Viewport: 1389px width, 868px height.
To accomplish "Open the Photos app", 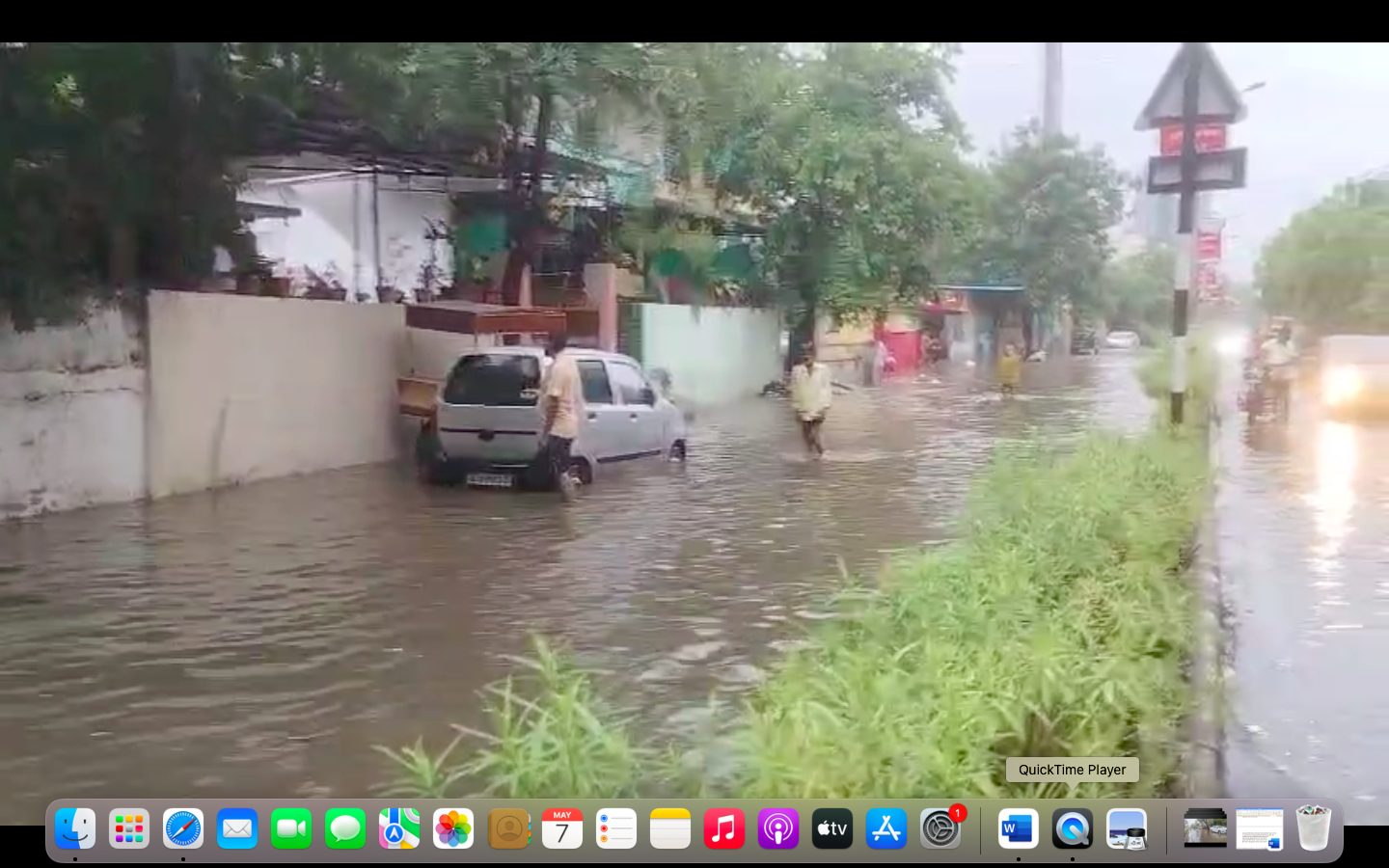I will pyautogui.click(x=453, y=828).
